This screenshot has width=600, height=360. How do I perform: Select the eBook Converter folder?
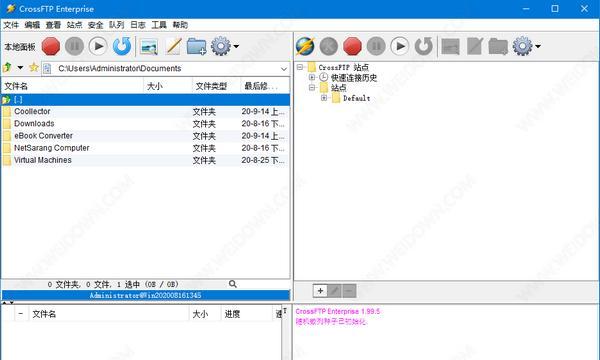(145, 136)
